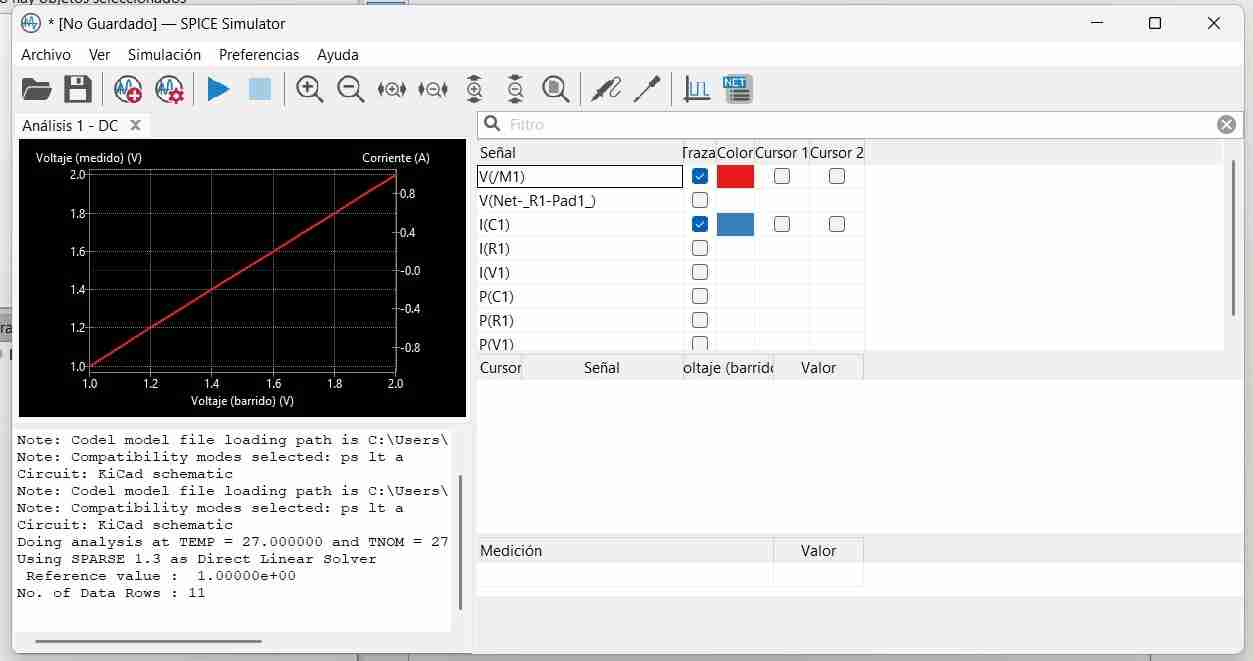Open a new analysis tab
This screenshot has height=661, width=1253.
click(x=128, y=89)
